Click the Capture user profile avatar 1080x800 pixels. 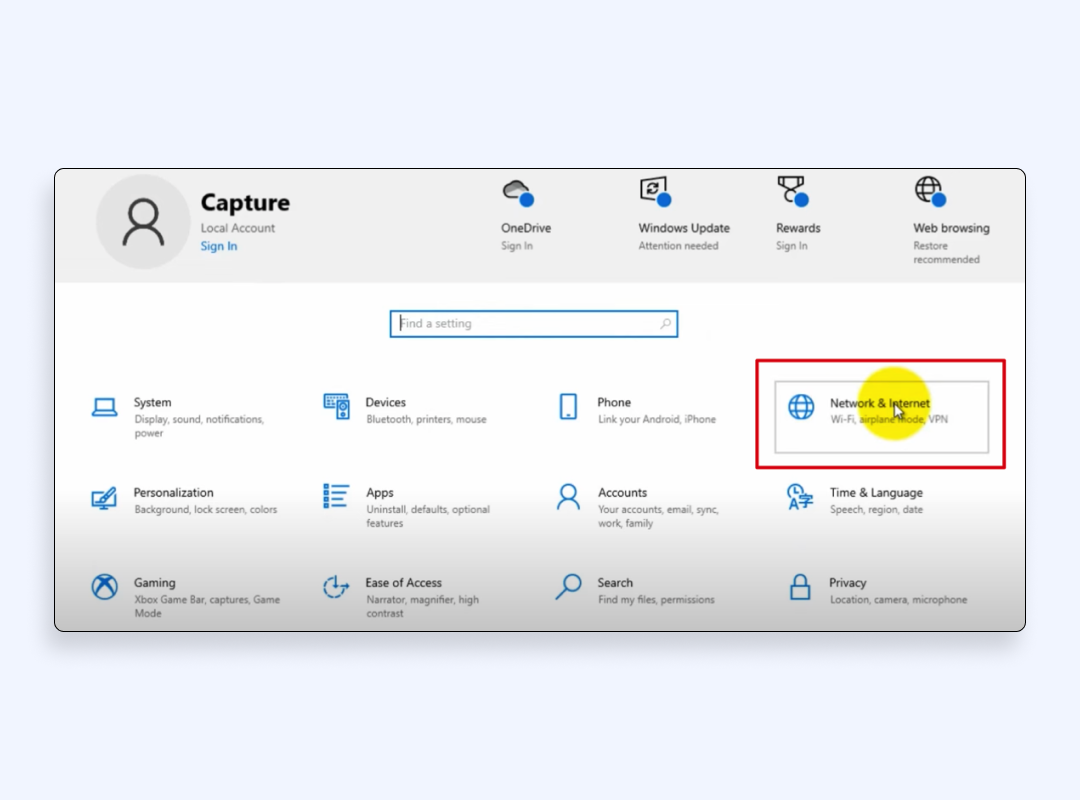(143, 222)
